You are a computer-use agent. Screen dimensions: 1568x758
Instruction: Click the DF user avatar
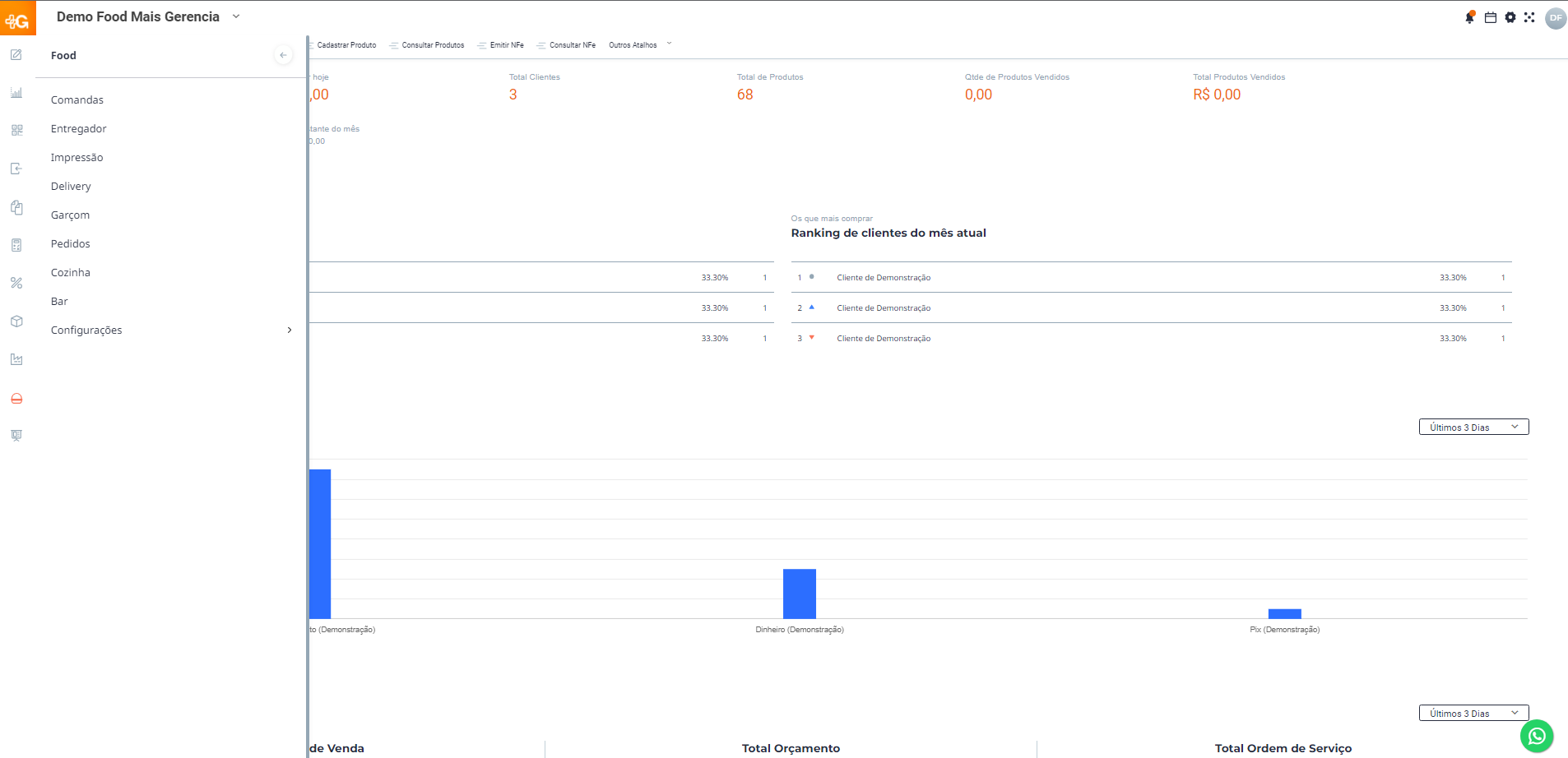1555,17
